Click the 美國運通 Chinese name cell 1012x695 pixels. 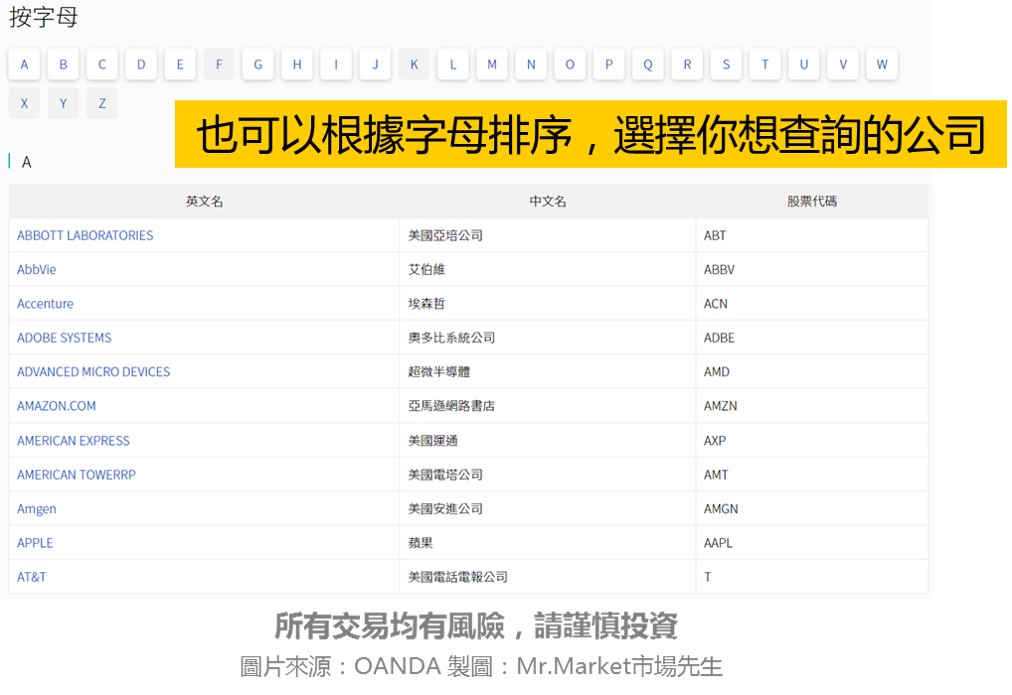(548, 441)
